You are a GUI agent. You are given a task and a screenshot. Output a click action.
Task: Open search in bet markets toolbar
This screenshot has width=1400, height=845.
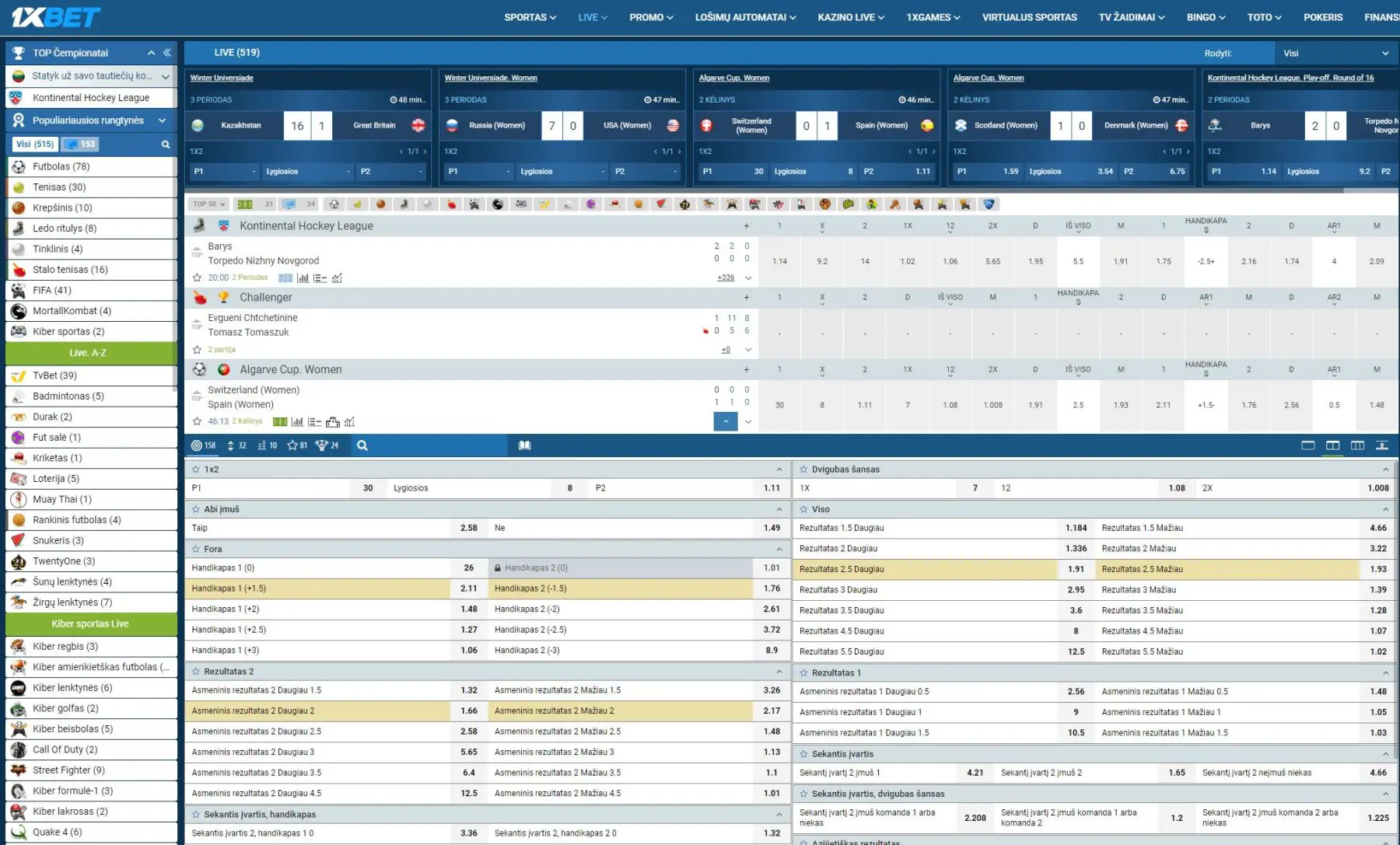click(x=362, y=445)
